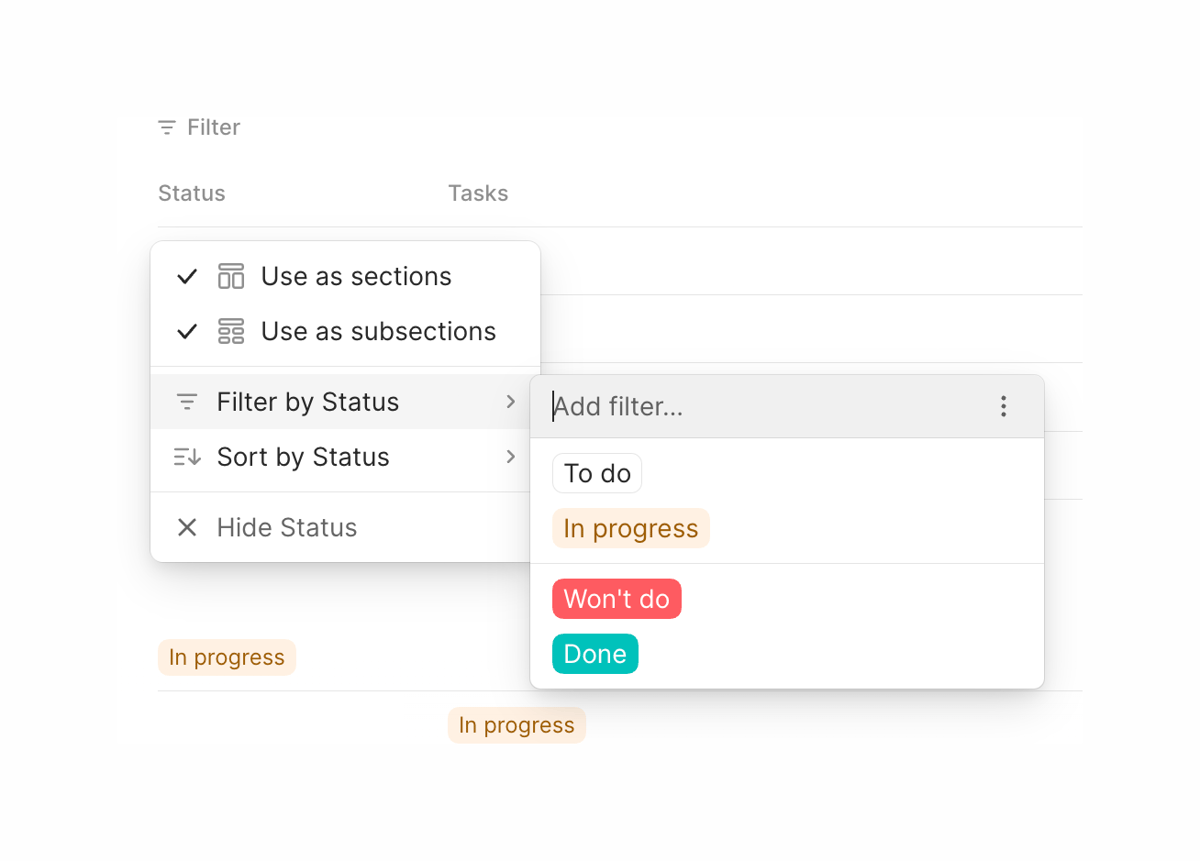Image resolution: width=1200 pixels, height=861 pixels.
Task: Click the teal Done status swatch
Action: (x=595, y=653)
